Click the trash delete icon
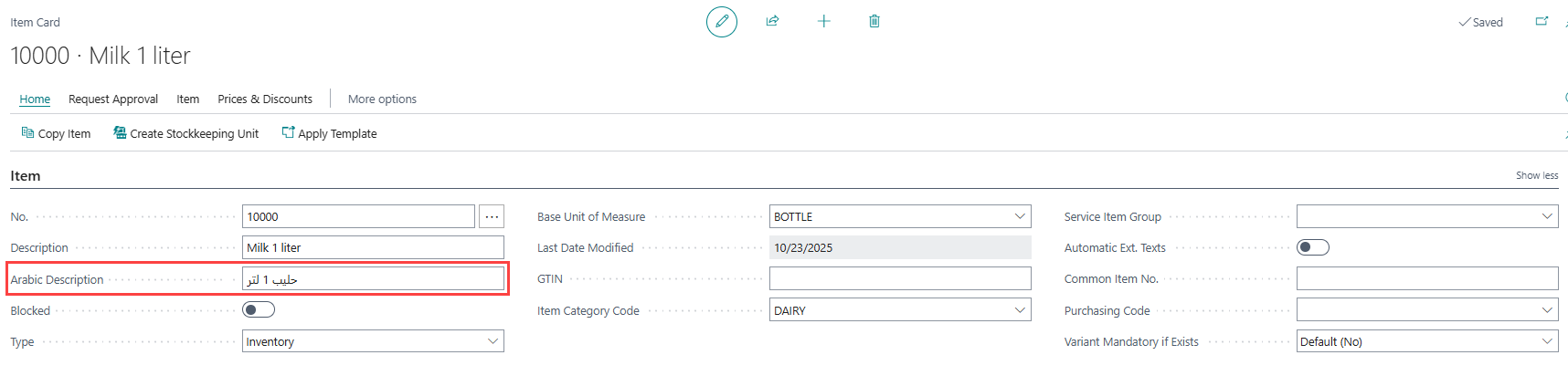Viewport: 1568px width, 376px height. click(x=874, y=21)
